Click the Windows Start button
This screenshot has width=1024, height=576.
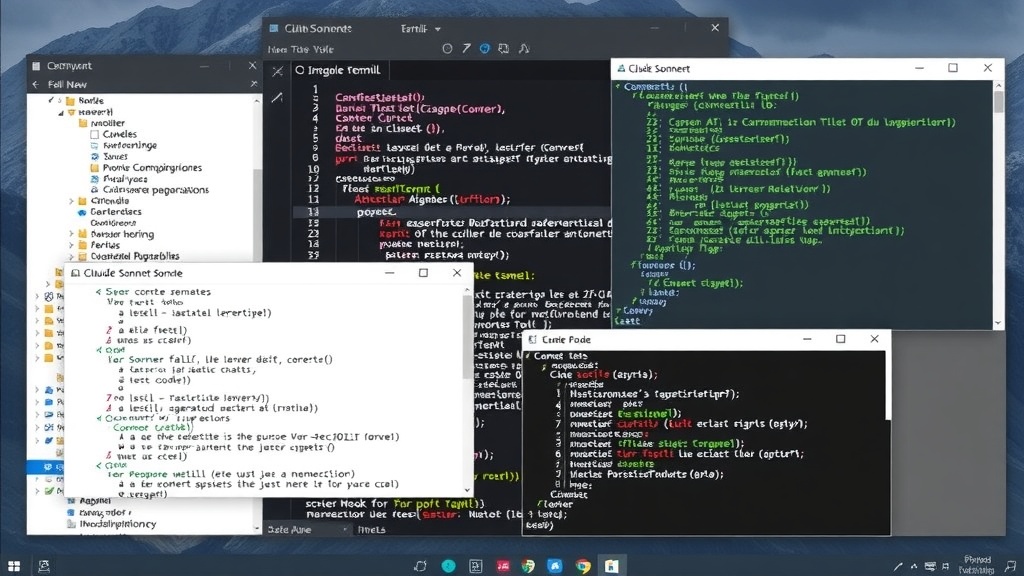click(x=14, y=566)
